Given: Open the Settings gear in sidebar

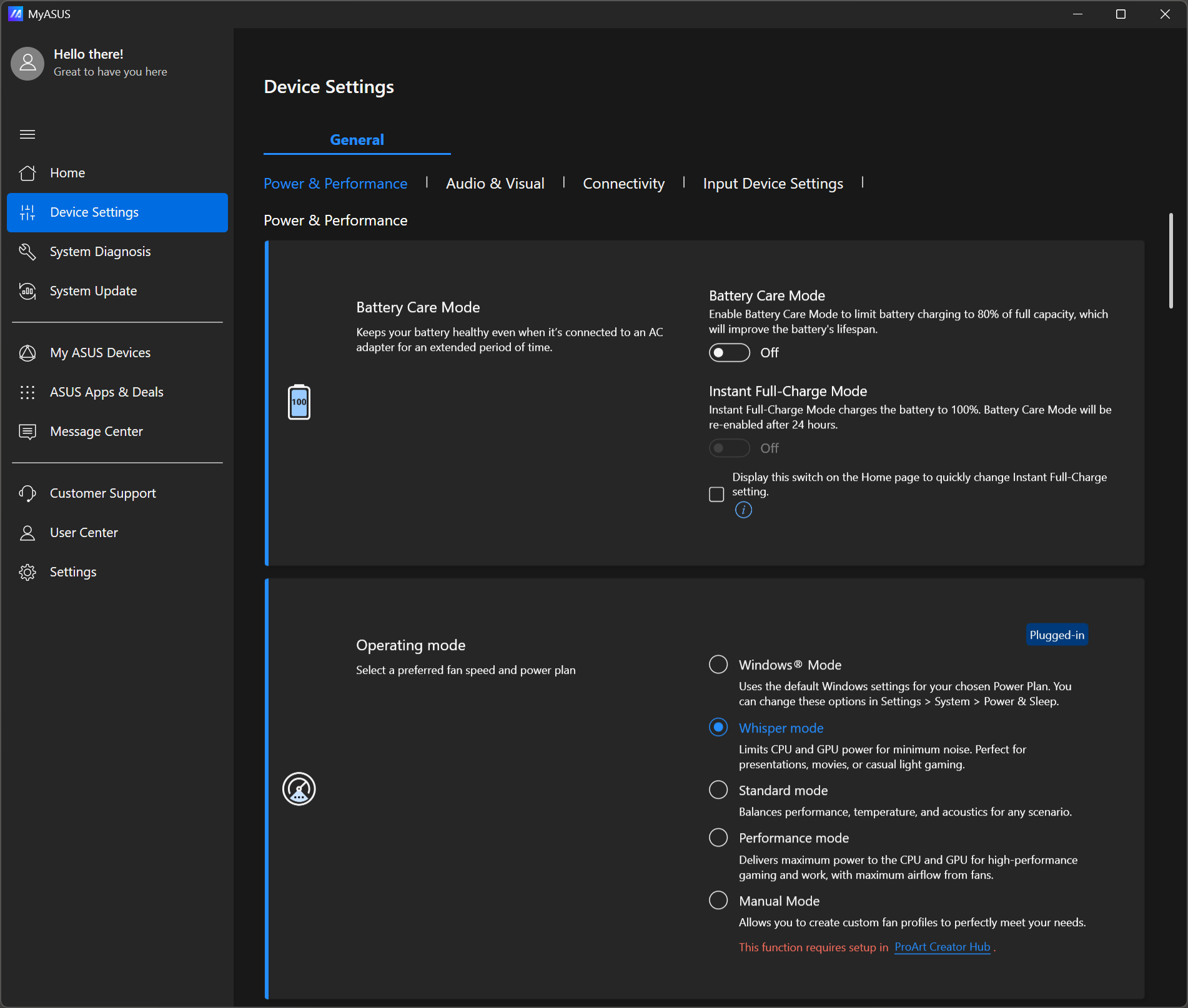Looking at the screenshot, I should [27, 572].
